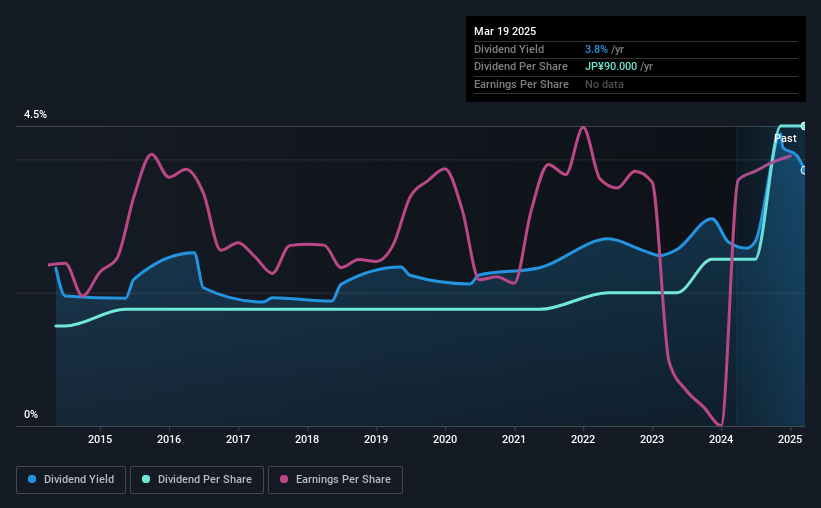Click the teal Dividend Per Share legend dot

click(x=146, y=479)
